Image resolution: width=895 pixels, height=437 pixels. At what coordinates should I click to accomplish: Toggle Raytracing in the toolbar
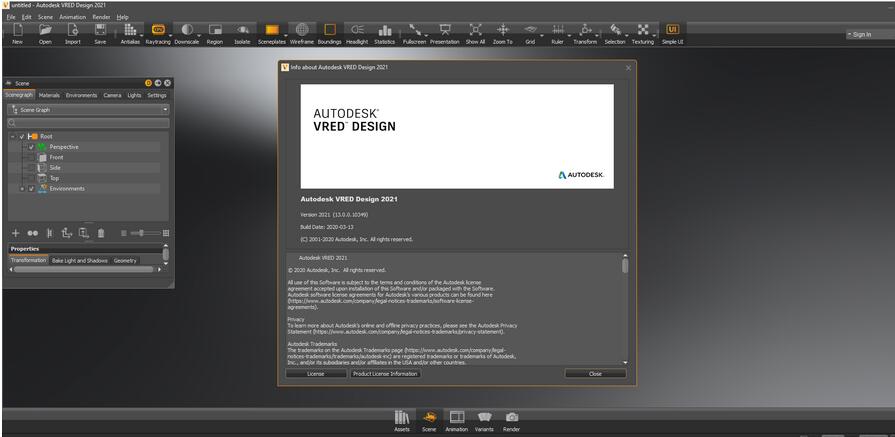158,34
